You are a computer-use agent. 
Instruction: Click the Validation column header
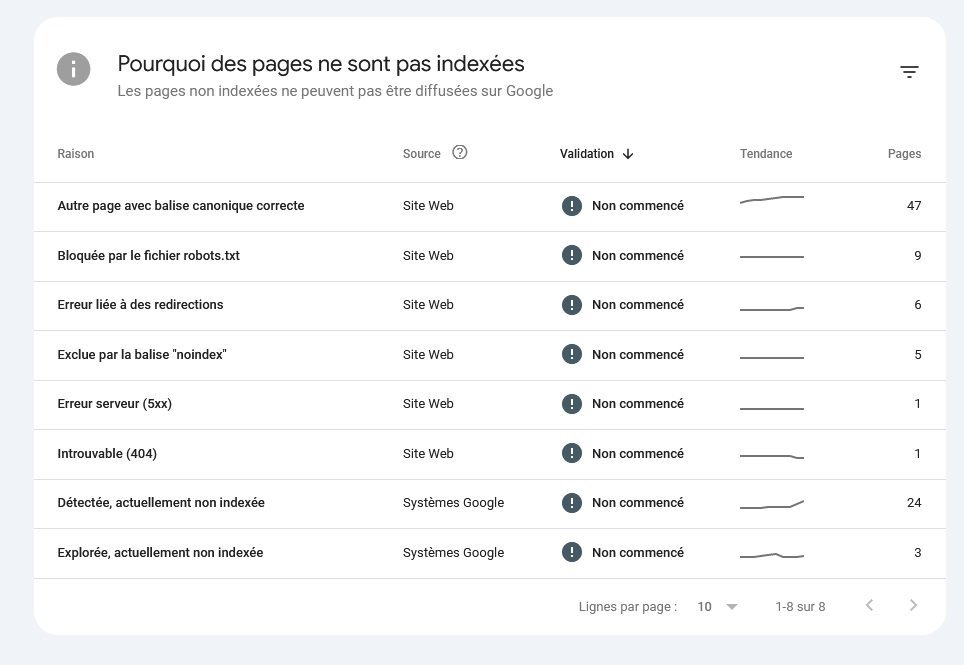pos(587,154)
